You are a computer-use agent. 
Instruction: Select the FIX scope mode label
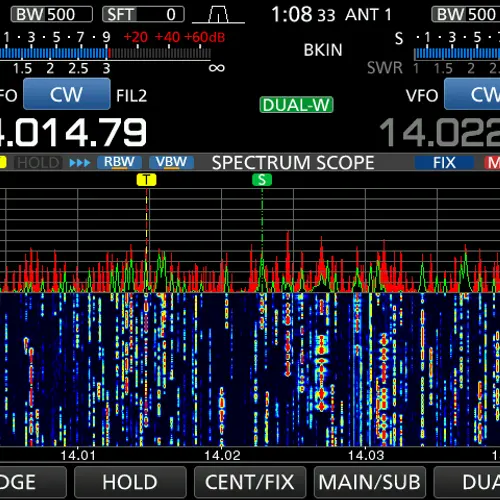tap(444, 163)
